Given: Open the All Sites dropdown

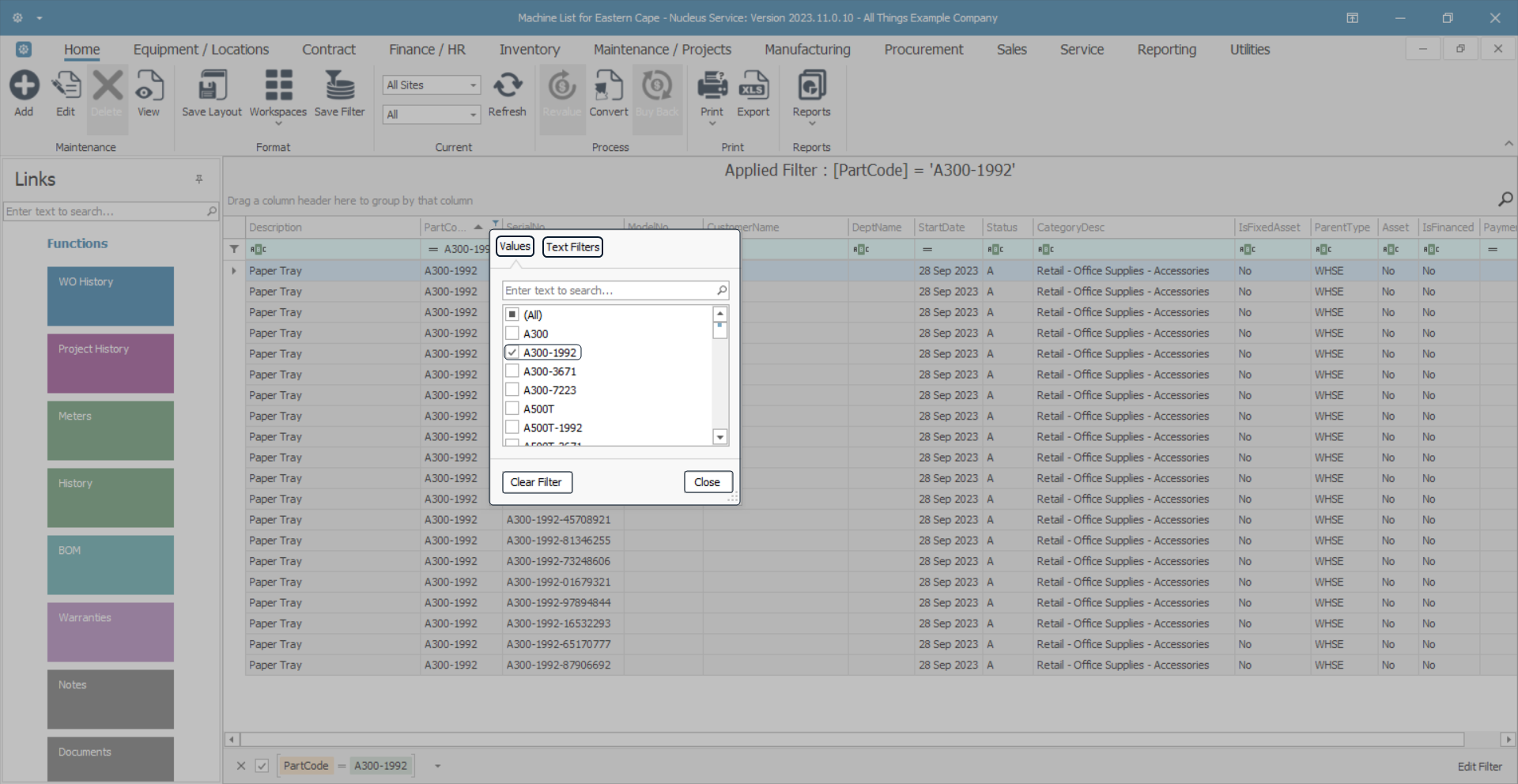Looking at the screenshot, I should 432,85.
